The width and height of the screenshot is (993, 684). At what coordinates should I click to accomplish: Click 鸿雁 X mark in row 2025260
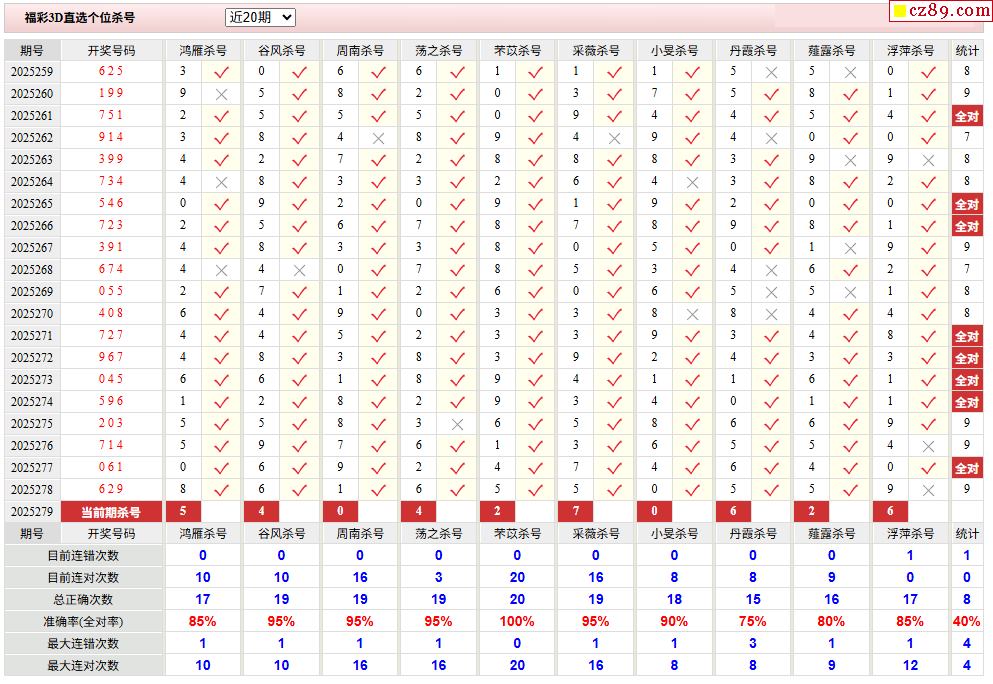pos(221,94)
